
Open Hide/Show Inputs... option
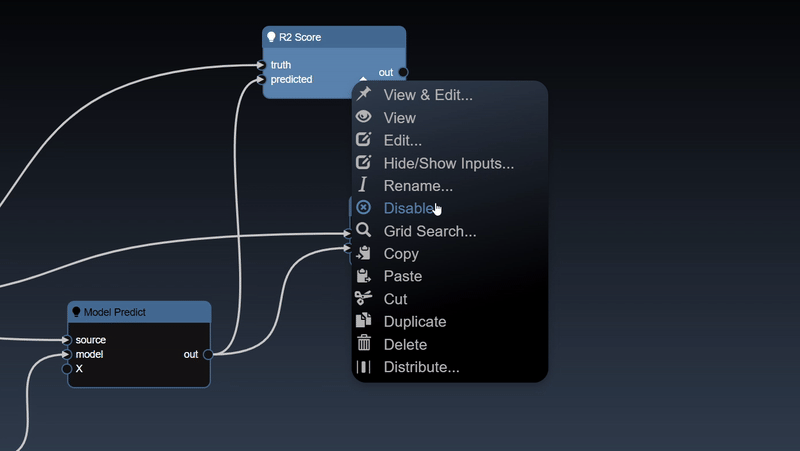click(x=449, y=163)
